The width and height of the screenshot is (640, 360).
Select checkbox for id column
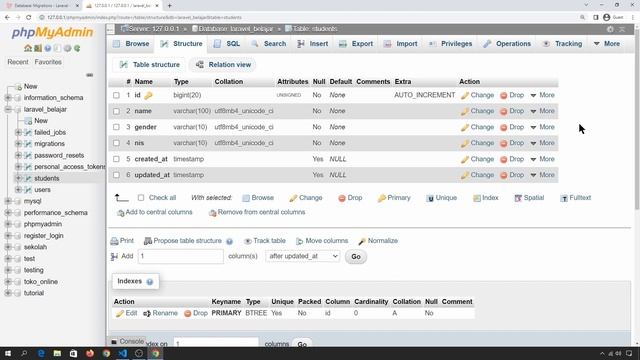tap(116, 95)
